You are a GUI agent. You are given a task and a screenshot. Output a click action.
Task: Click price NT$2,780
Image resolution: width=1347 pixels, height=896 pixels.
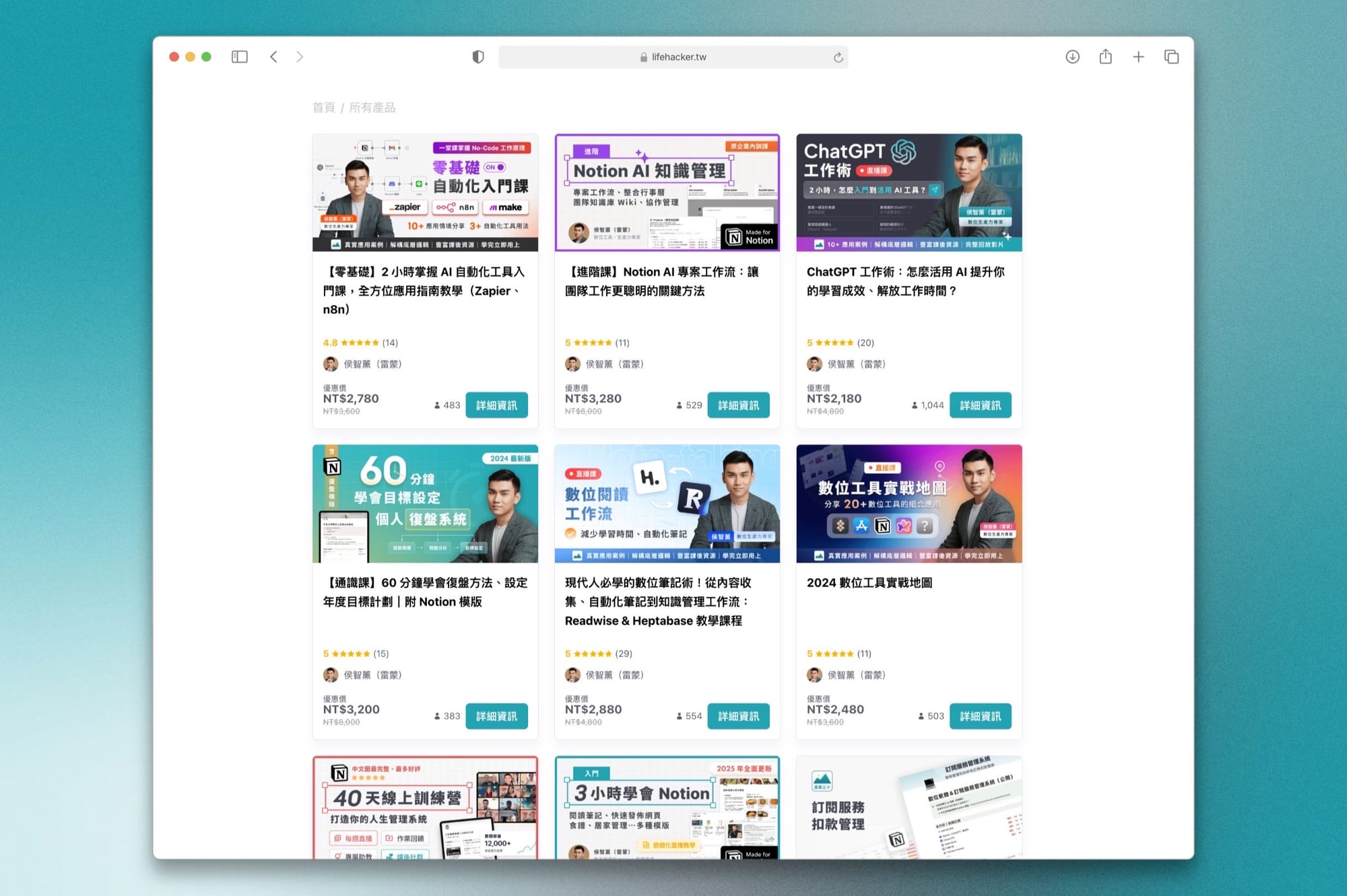[351, 399]
